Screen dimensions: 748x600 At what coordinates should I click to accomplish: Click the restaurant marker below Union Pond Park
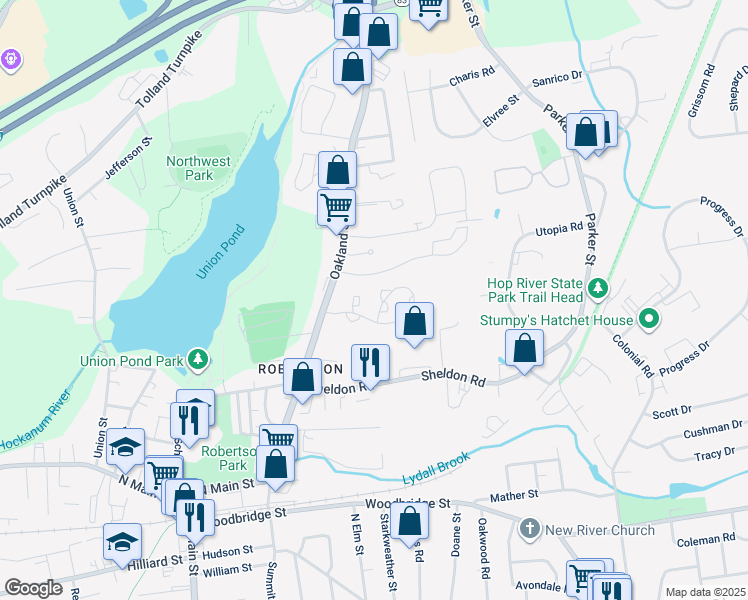(189, 421)
